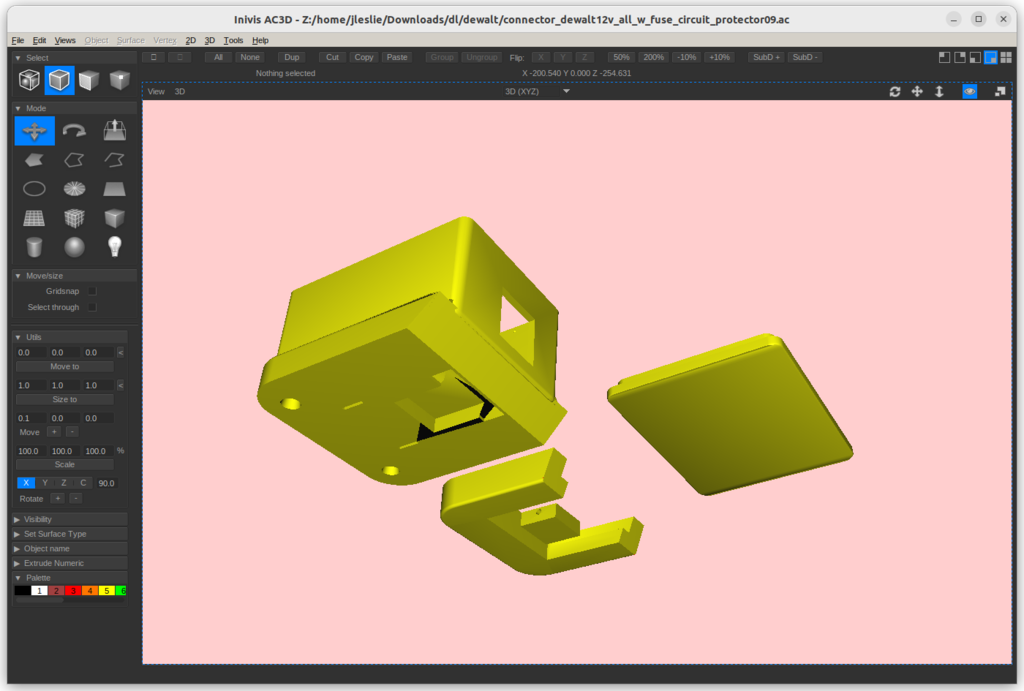Pick the yellow palette swatch 5
Screen dimensions: 1024x691
[x=107, y=590]
